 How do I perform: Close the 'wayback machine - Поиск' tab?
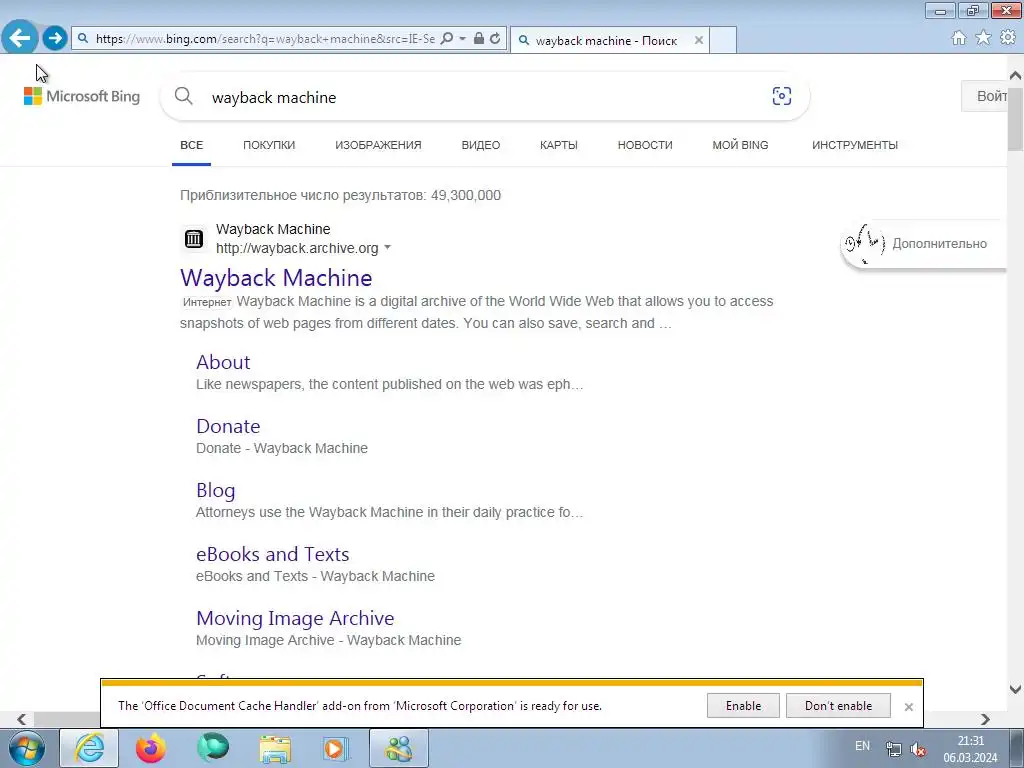click(699, 40)
